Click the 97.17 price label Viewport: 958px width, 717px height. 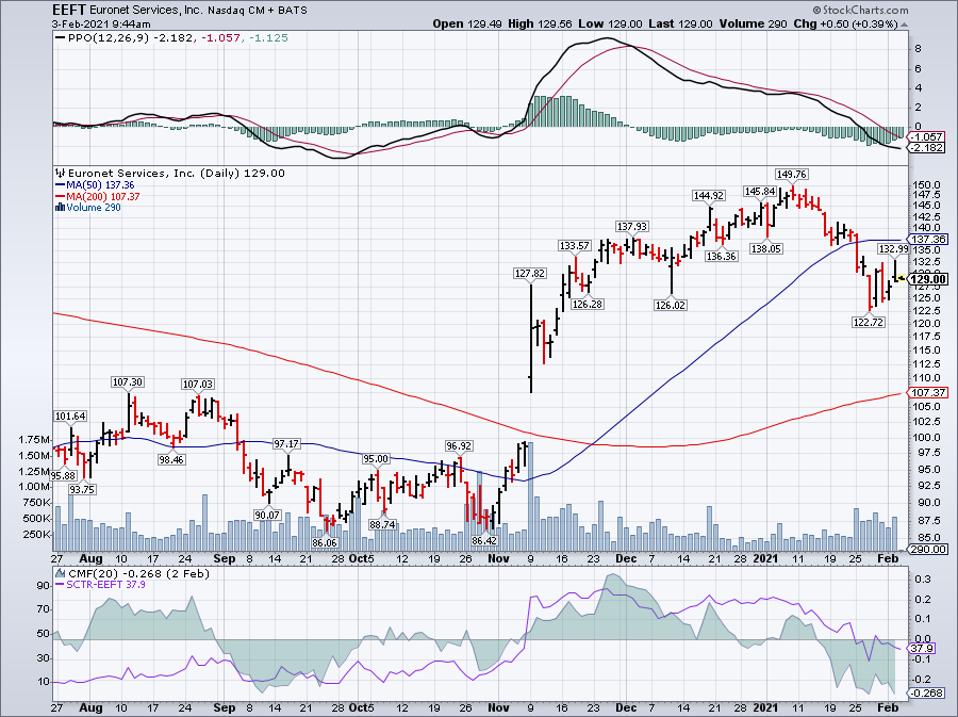coord(286,443)
